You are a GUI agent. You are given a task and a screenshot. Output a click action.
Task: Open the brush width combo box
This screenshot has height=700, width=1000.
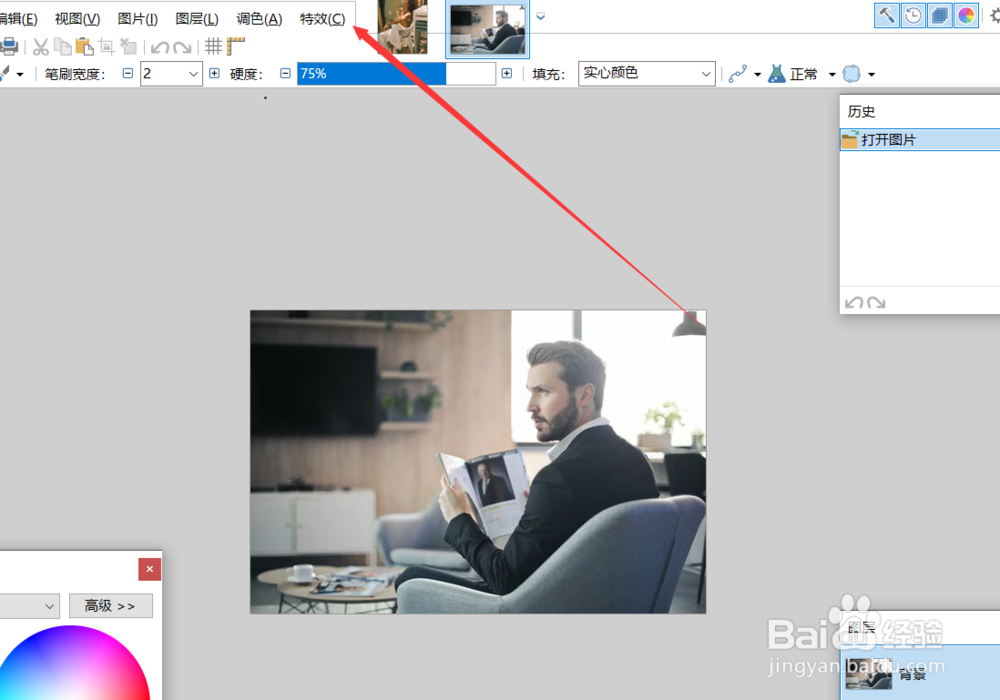pos(171,73)
